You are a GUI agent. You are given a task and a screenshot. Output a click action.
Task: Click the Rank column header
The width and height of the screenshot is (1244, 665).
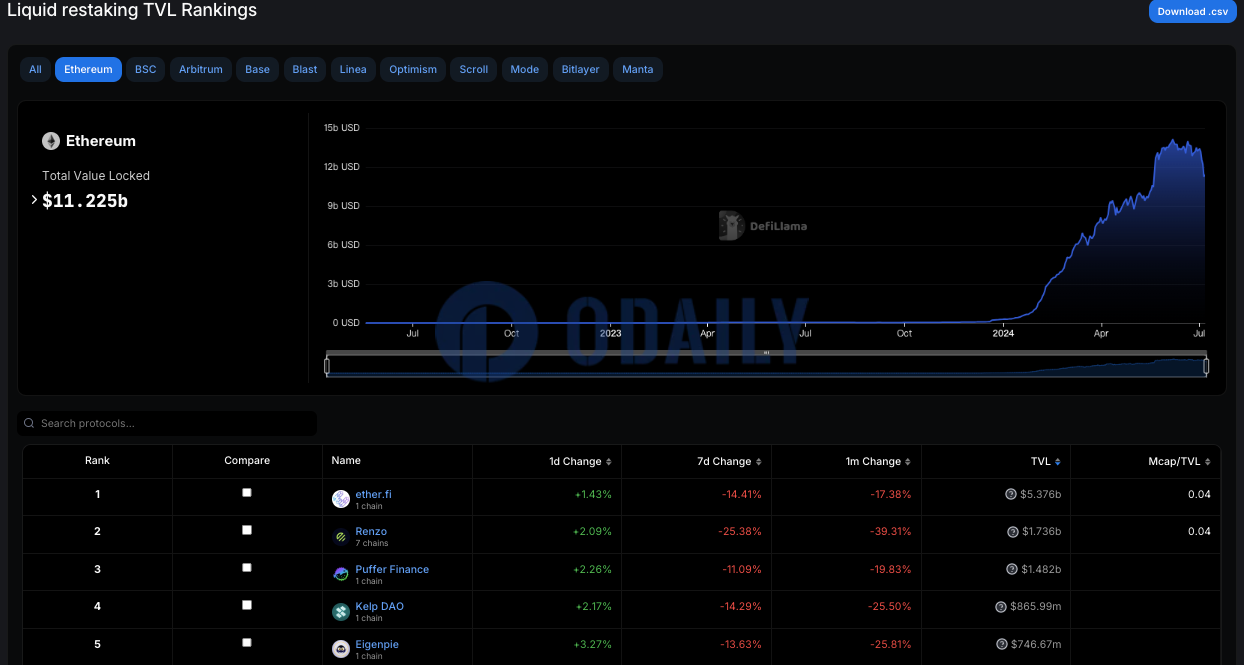[x=97, y=461]
